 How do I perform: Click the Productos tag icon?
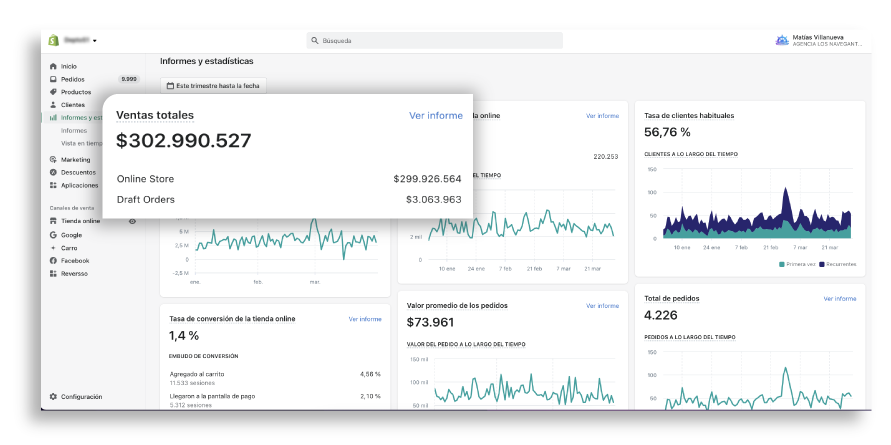pyautogui.click(x=53, y=92)
